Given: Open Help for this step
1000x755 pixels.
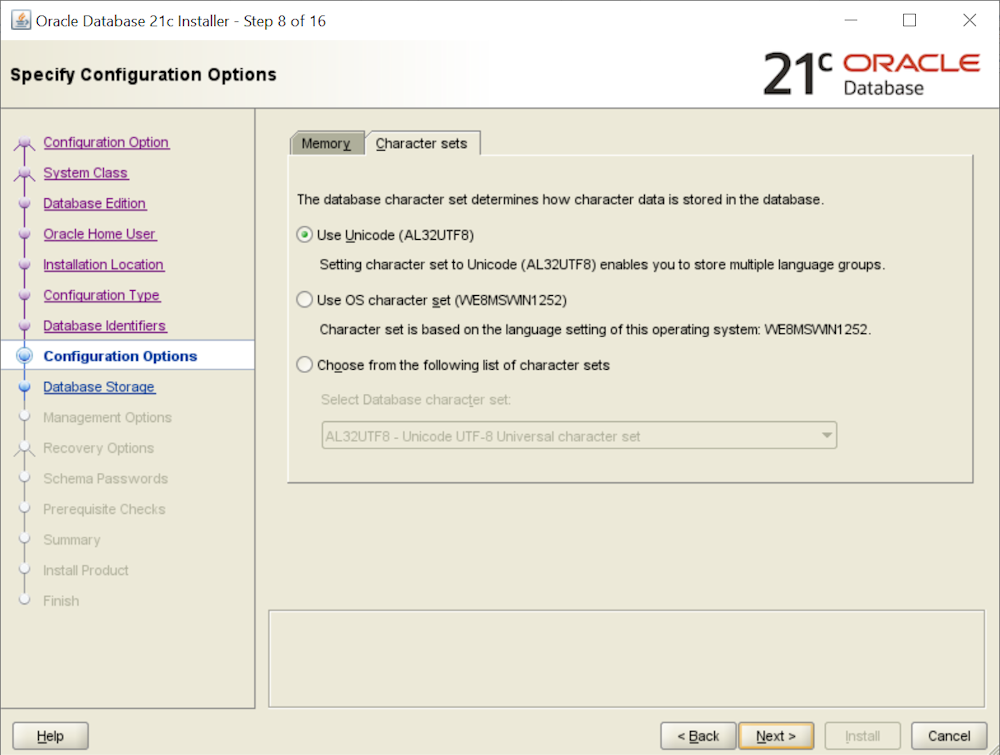Looking at the screenshot, I should coord(50,736).
